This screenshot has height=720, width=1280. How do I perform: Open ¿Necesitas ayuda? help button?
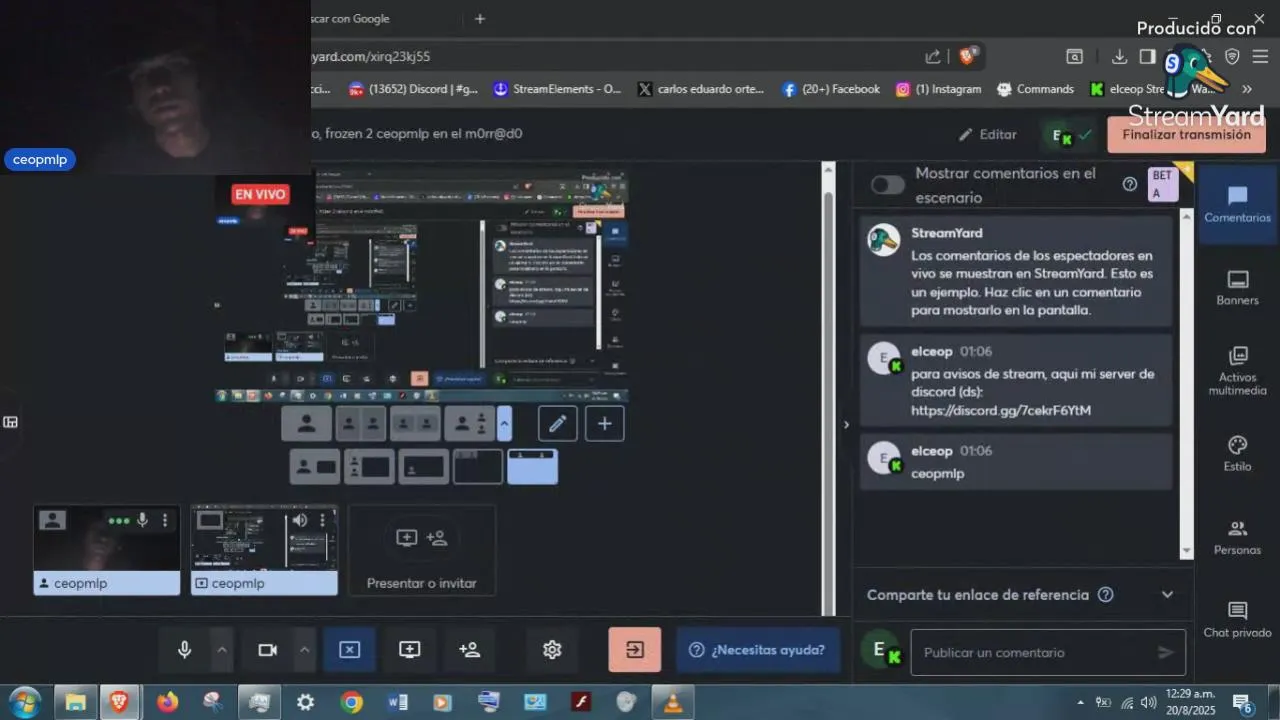(x=758, y=650)
